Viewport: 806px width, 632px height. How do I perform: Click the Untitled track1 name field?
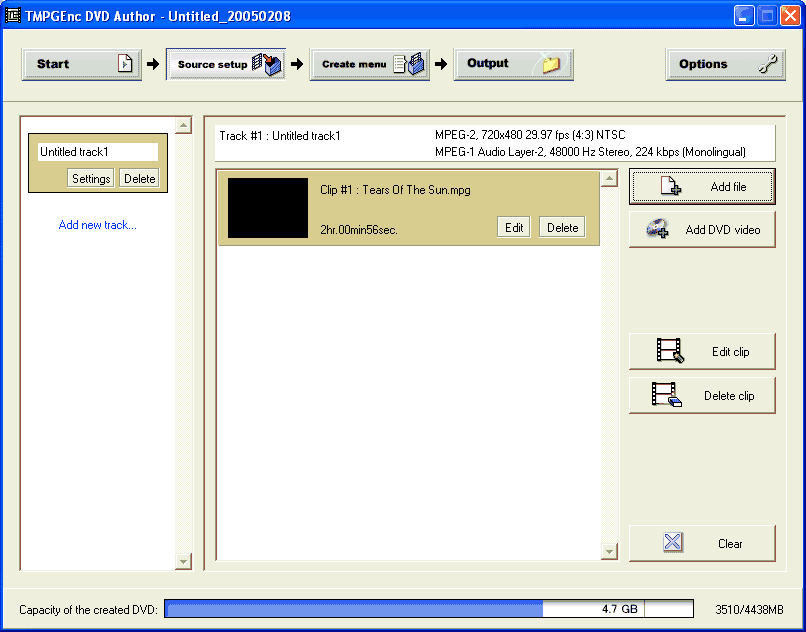(98, 152)
